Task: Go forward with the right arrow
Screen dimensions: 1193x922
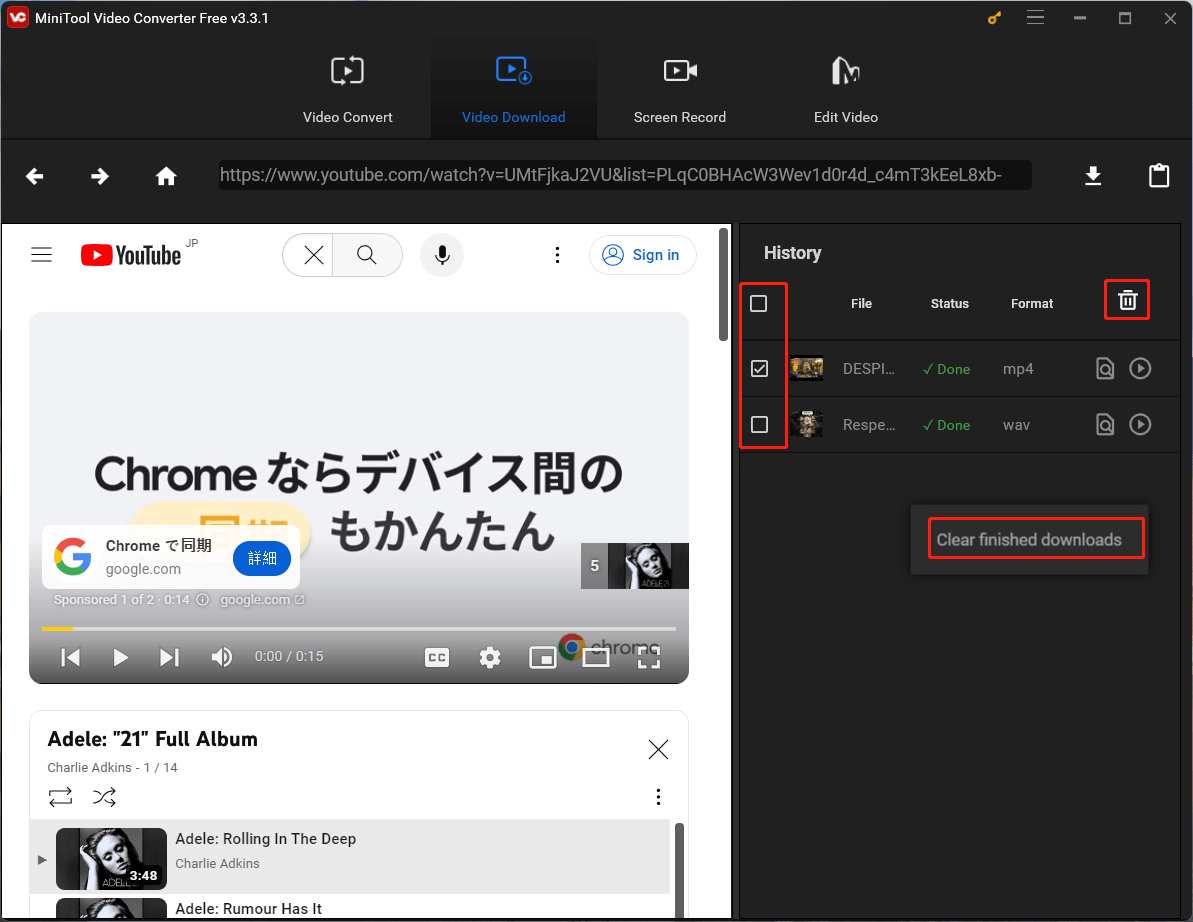Action: pyautogui.click(x=100, y=176)
